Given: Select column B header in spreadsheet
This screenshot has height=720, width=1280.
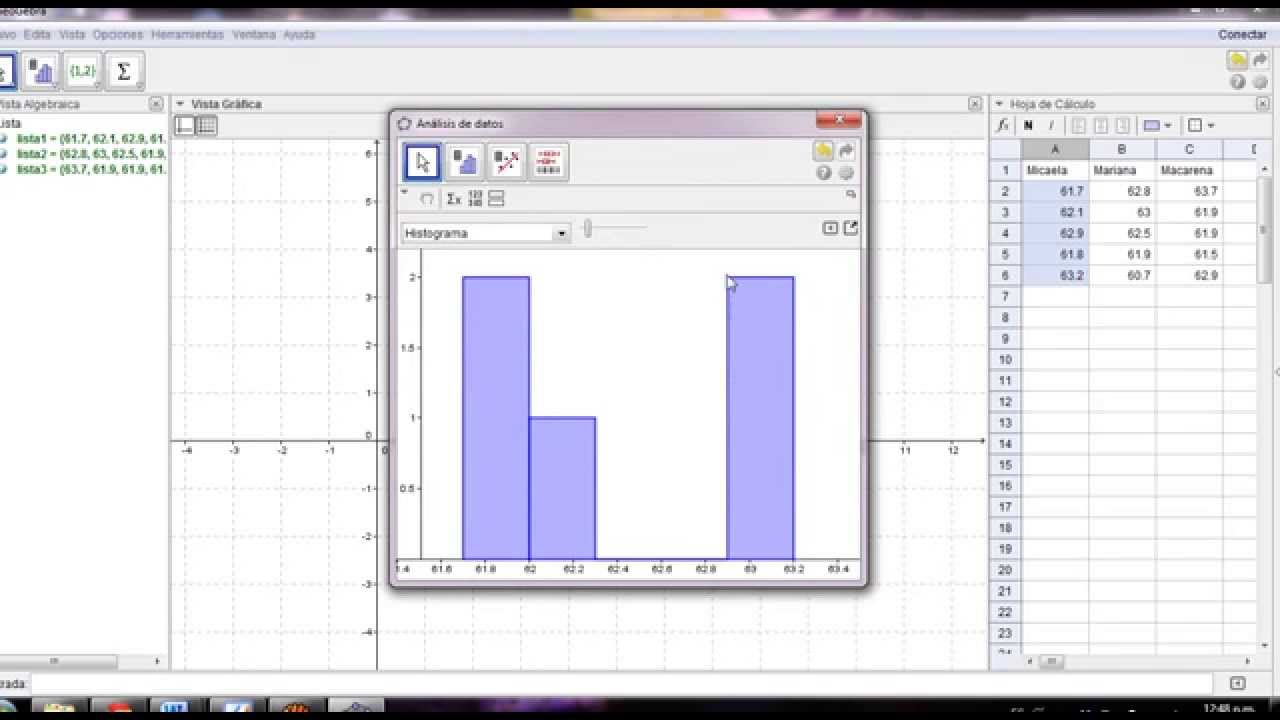Looking at the screenshot, I should point(1122,149).
